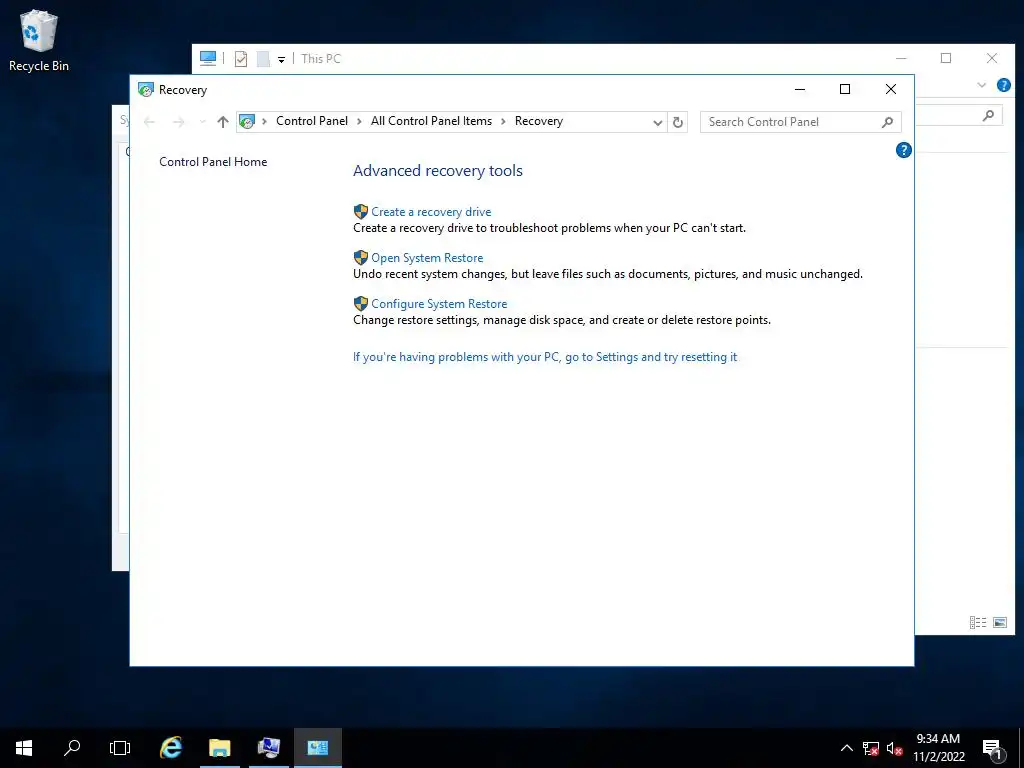Click the taskbar clock showing 9:34 AM
The height and width of the screenshot is (768, 1024).
coord(938,748)
